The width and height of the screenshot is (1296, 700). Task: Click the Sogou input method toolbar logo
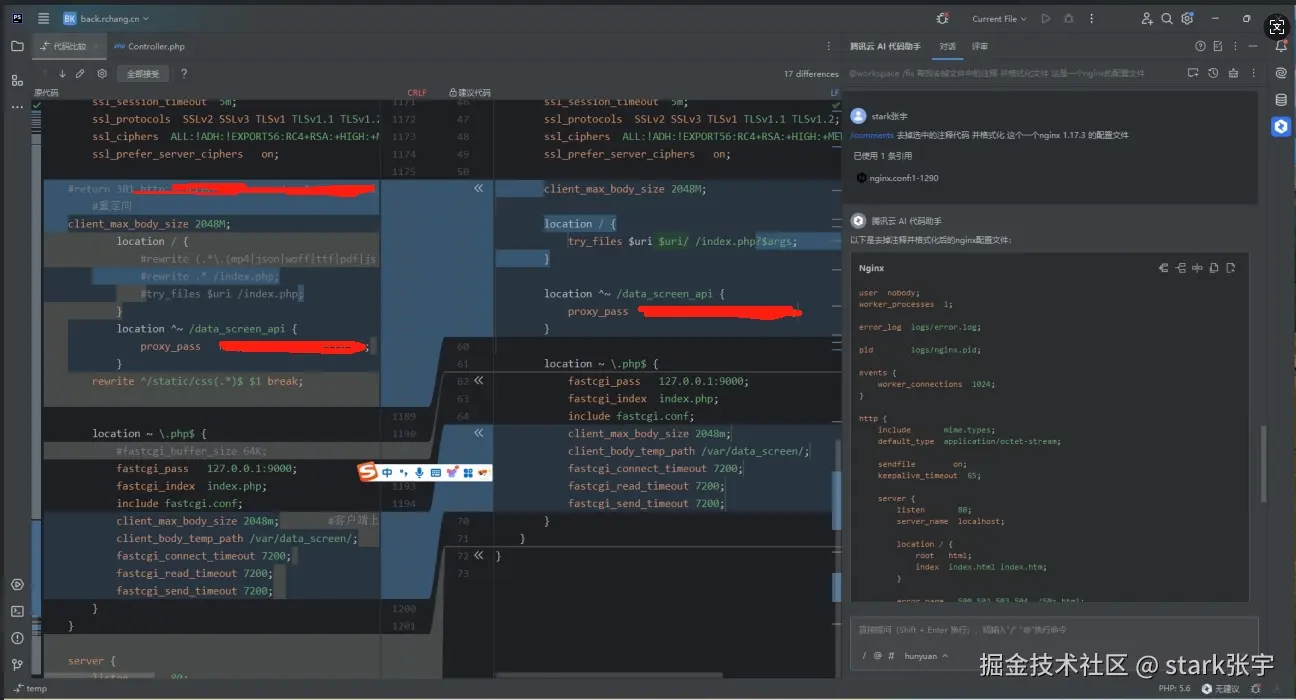click(368, 471)
